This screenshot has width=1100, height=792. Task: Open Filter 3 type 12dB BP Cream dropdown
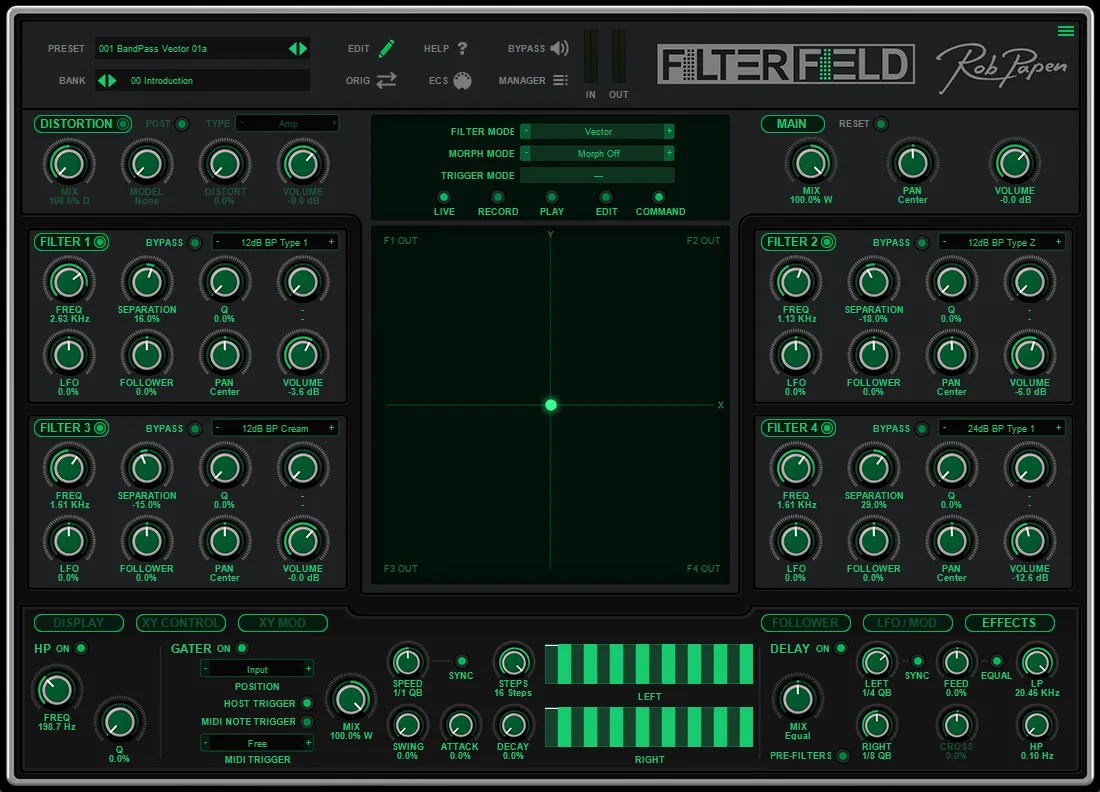tap(275, 428)
